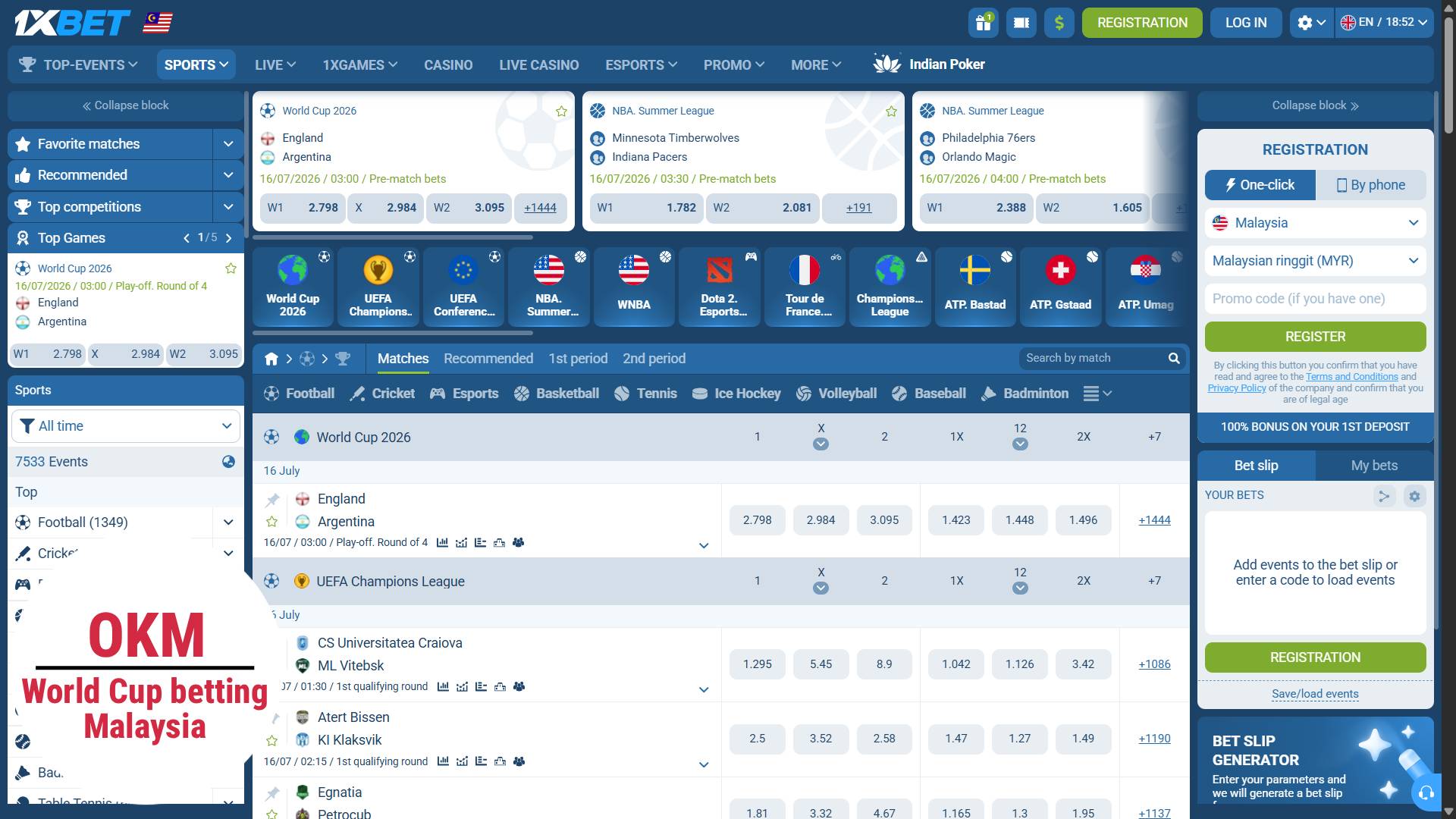Favorite Atert Bissen vs KI Klaksvik star
This screenshot has height=819, width=1456.
[272, 741]
